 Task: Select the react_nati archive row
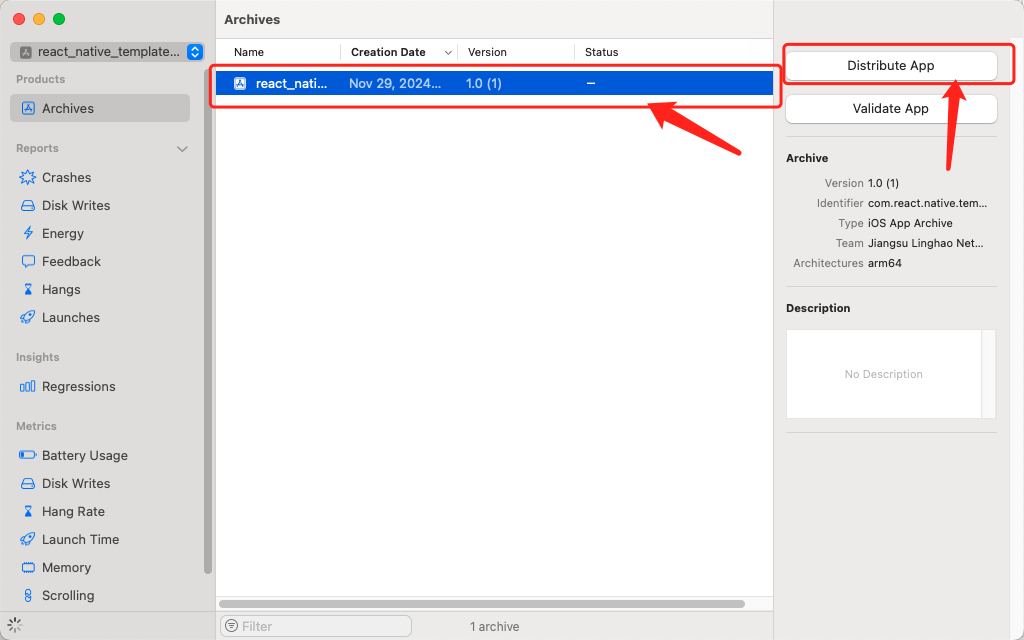(x=495, y=83)
